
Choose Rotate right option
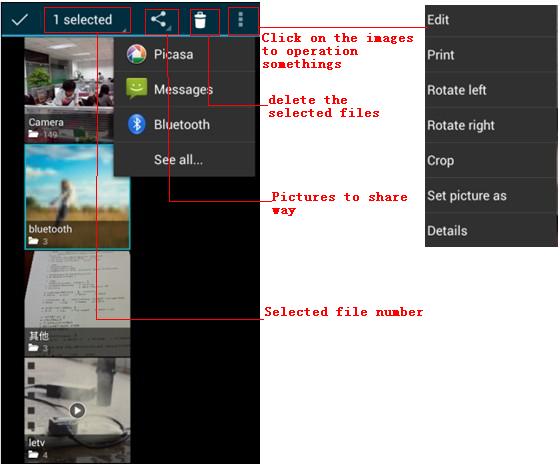(491, 125)
